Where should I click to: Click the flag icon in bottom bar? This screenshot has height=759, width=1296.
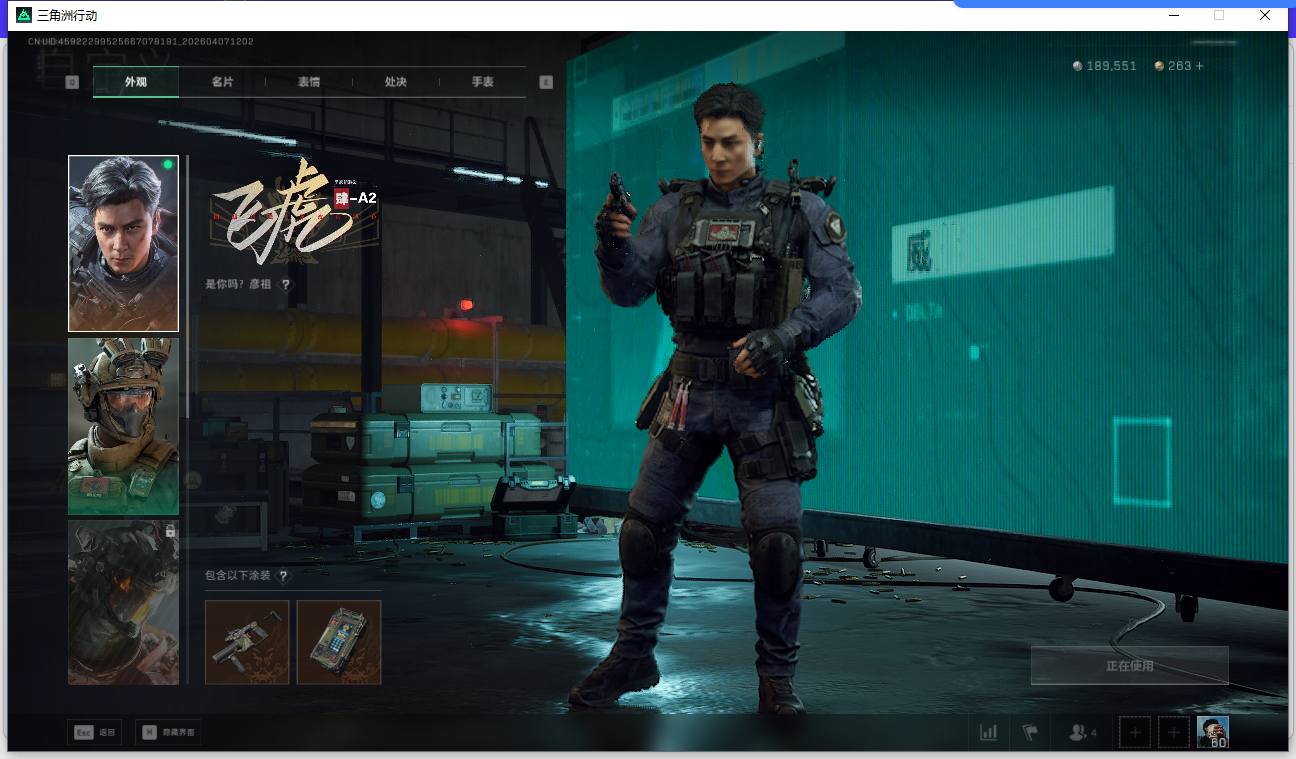coord(1030,733)
